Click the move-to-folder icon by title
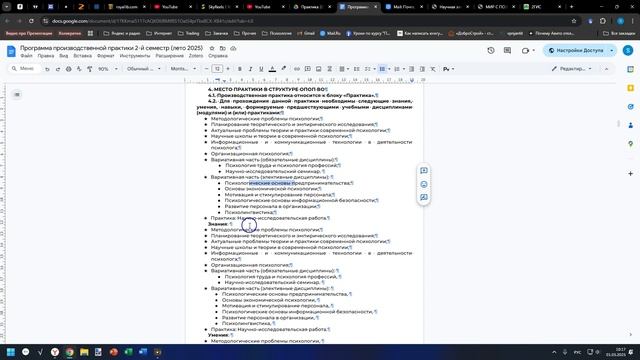This screenshot has height=360, width=640. [x=222, y=48]
